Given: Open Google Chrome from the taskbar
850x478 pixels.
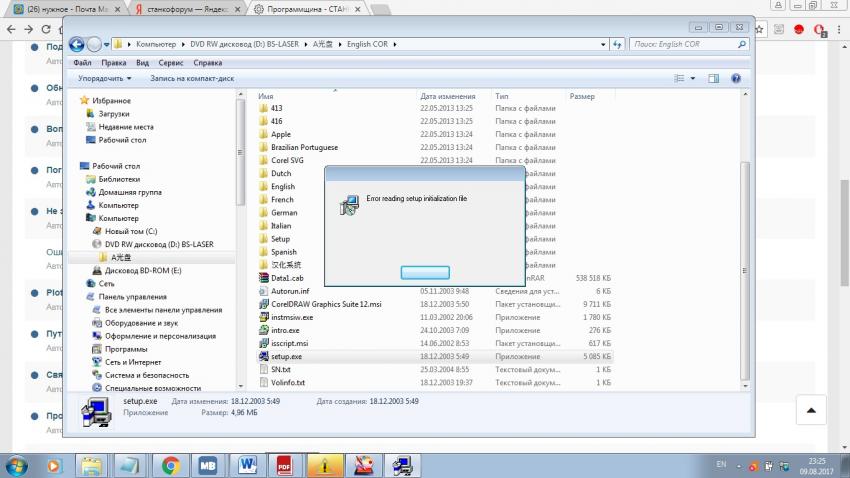Looking at the screenshot, I should (171, 465).
